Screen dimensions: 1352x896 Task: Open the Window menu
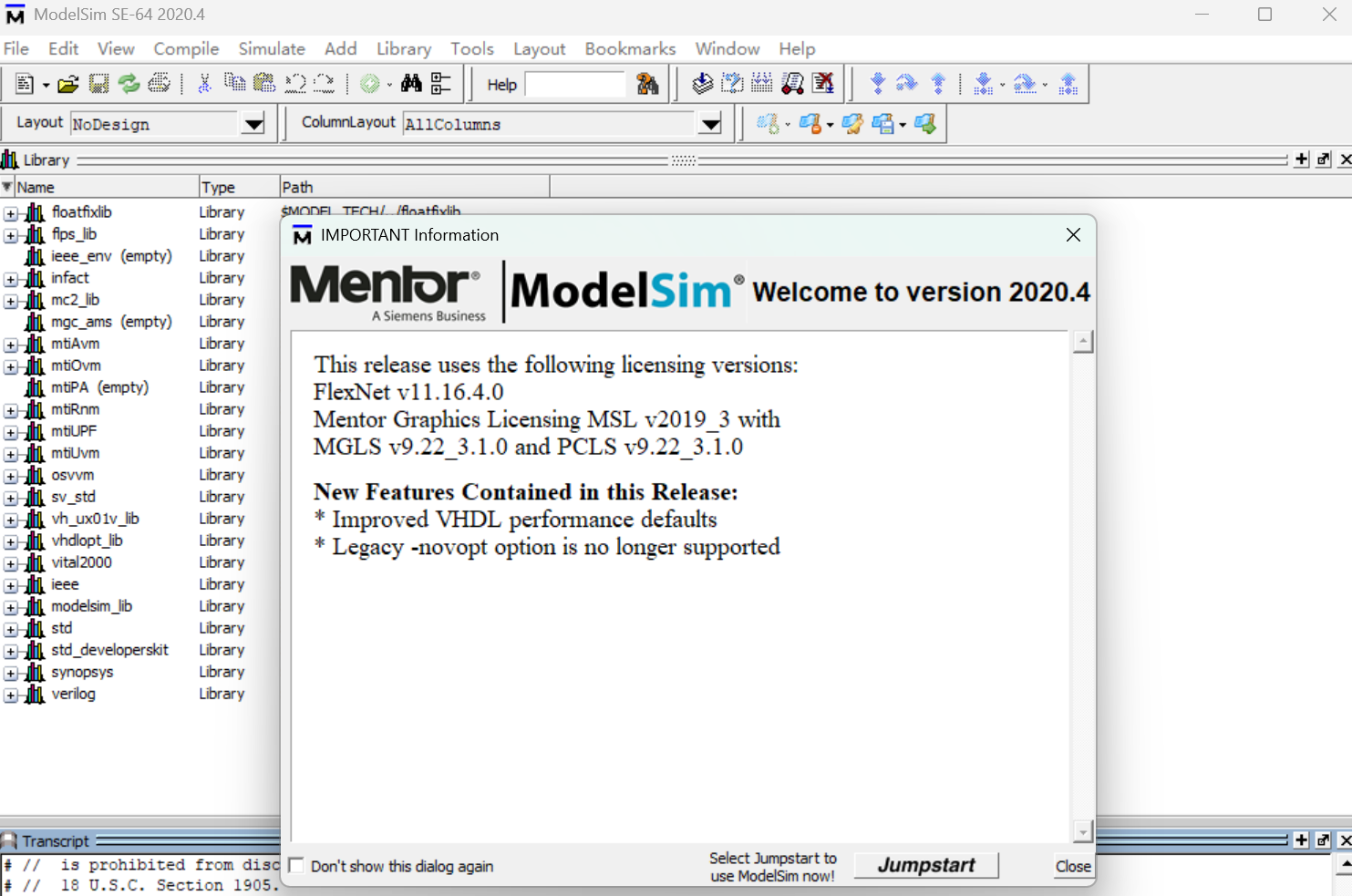[728, 48]
